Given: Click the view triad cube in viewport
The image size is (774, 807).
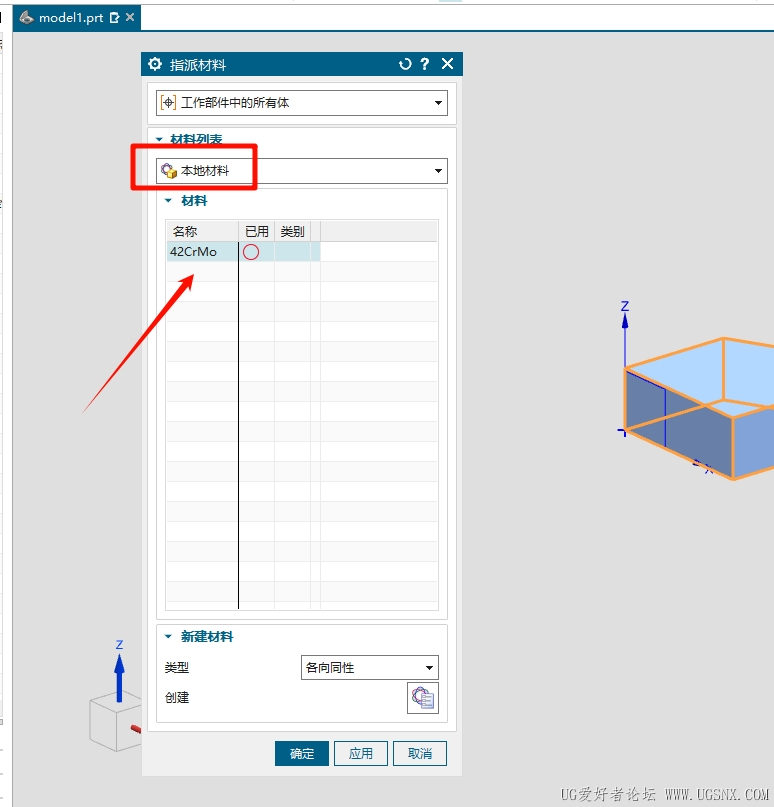Looking at the screenshot, I should coord(114,721).
